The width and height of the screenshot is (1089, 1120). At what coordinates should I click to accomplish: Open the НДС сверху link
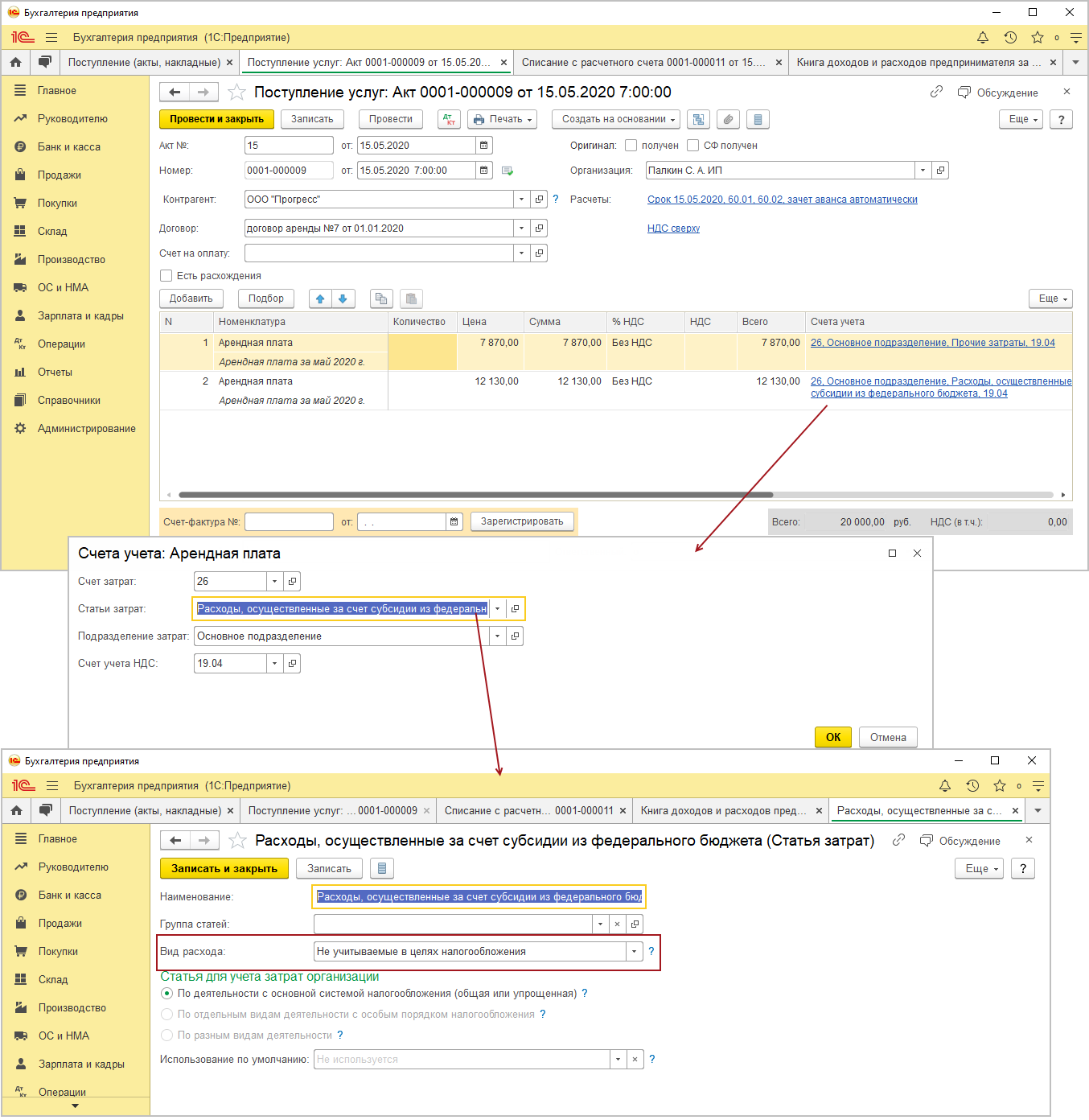pos(673,229)
